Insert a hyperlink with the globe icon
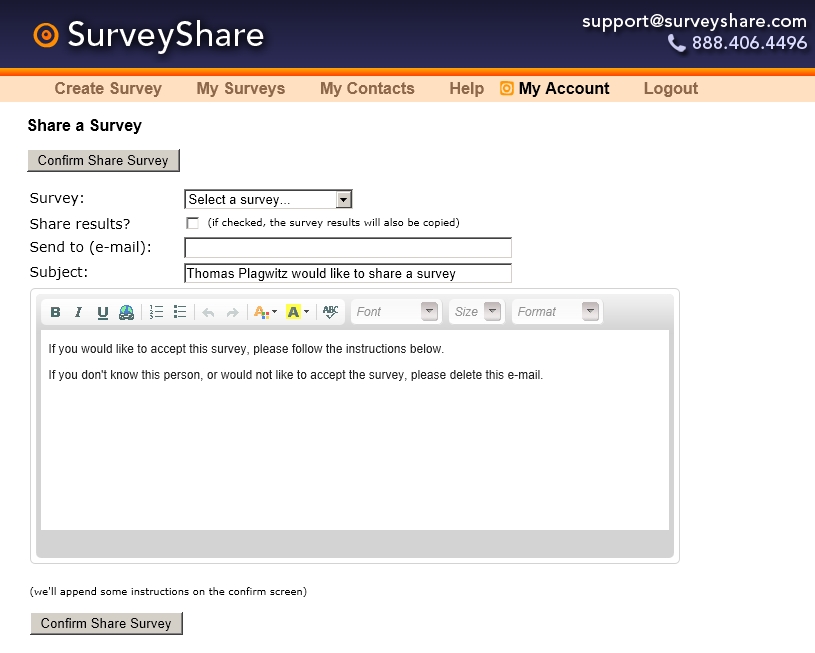The width and height of the screenshot is (815, 653). (126, 312)
